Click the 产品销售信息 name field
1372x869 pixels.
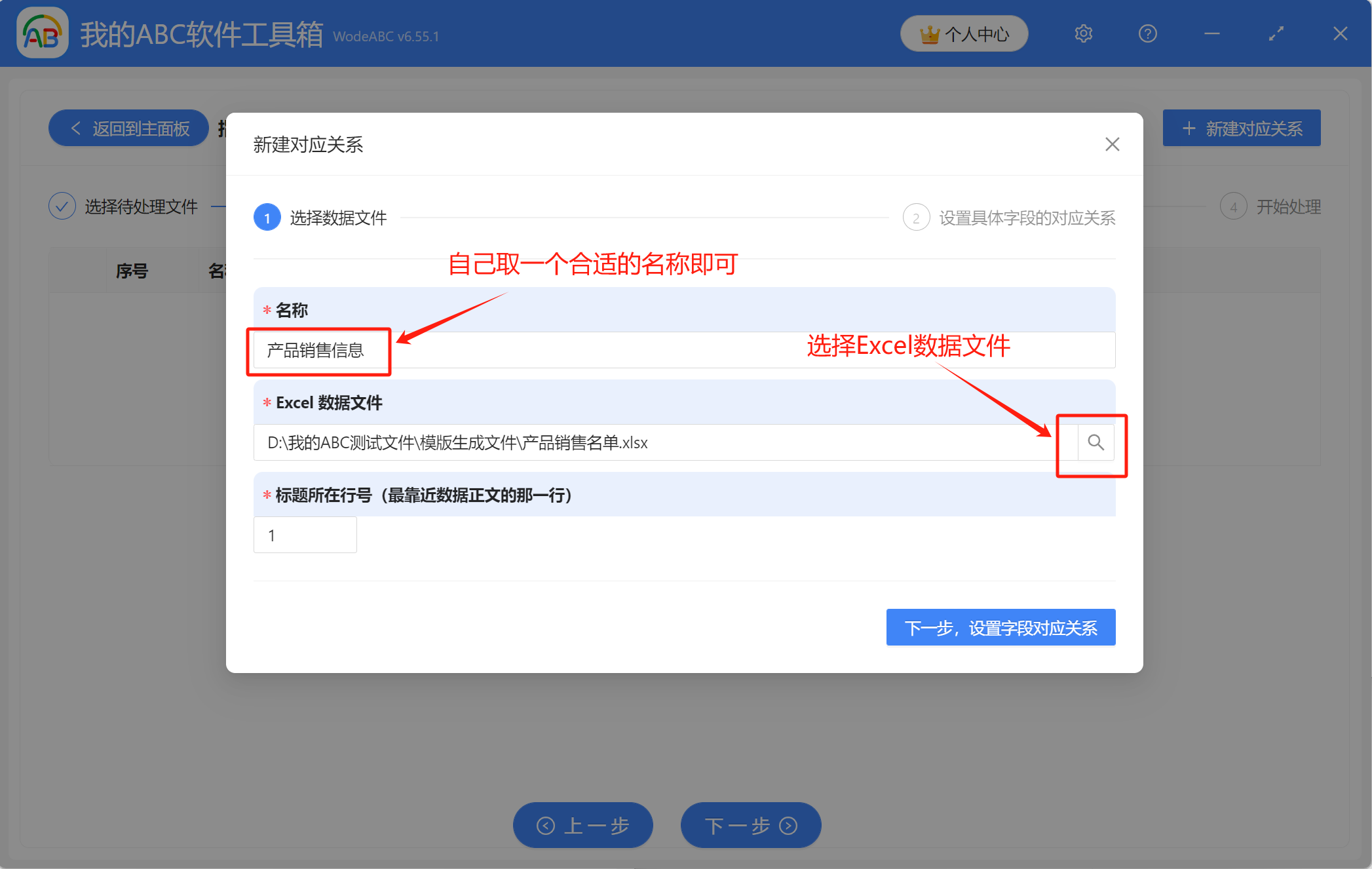pos(319,351)
